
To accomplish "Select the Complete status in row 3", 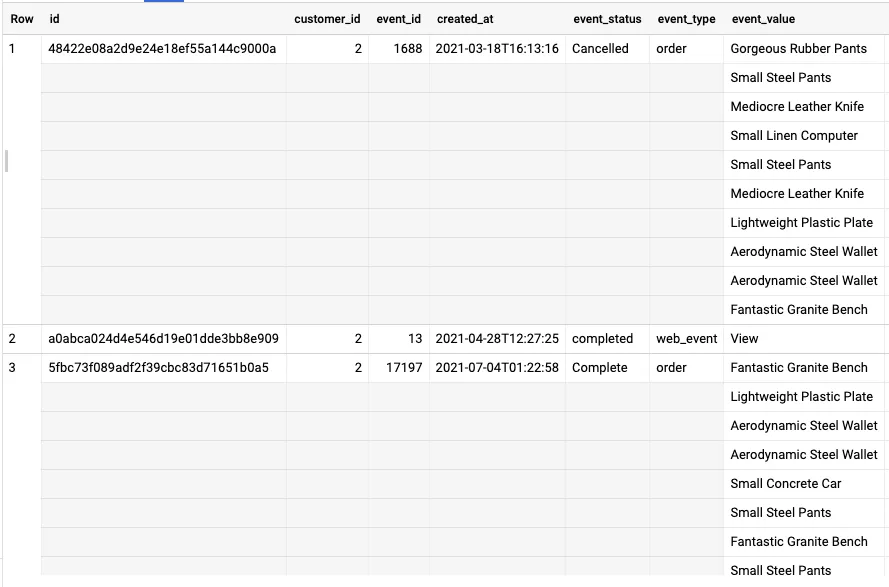I will tap(599, 368).
